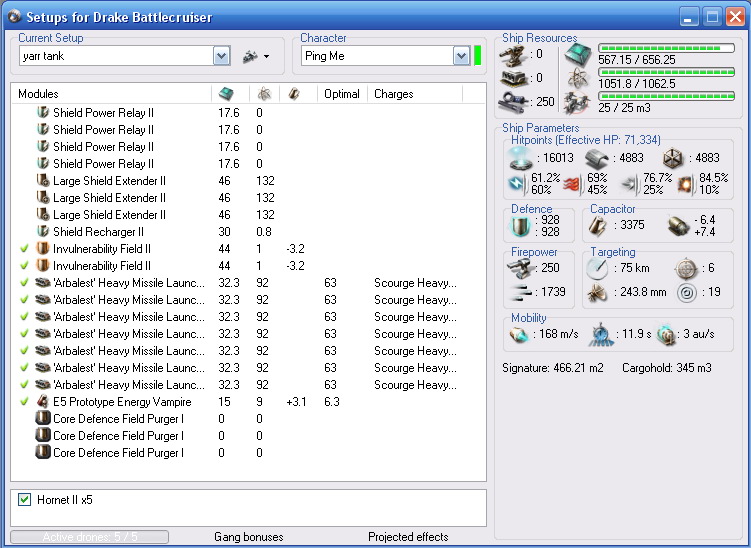Uncheck the Hornet II x5 drones checkbox
The width and height of the screenshot is (751, 548).
(x=25, y=499)
